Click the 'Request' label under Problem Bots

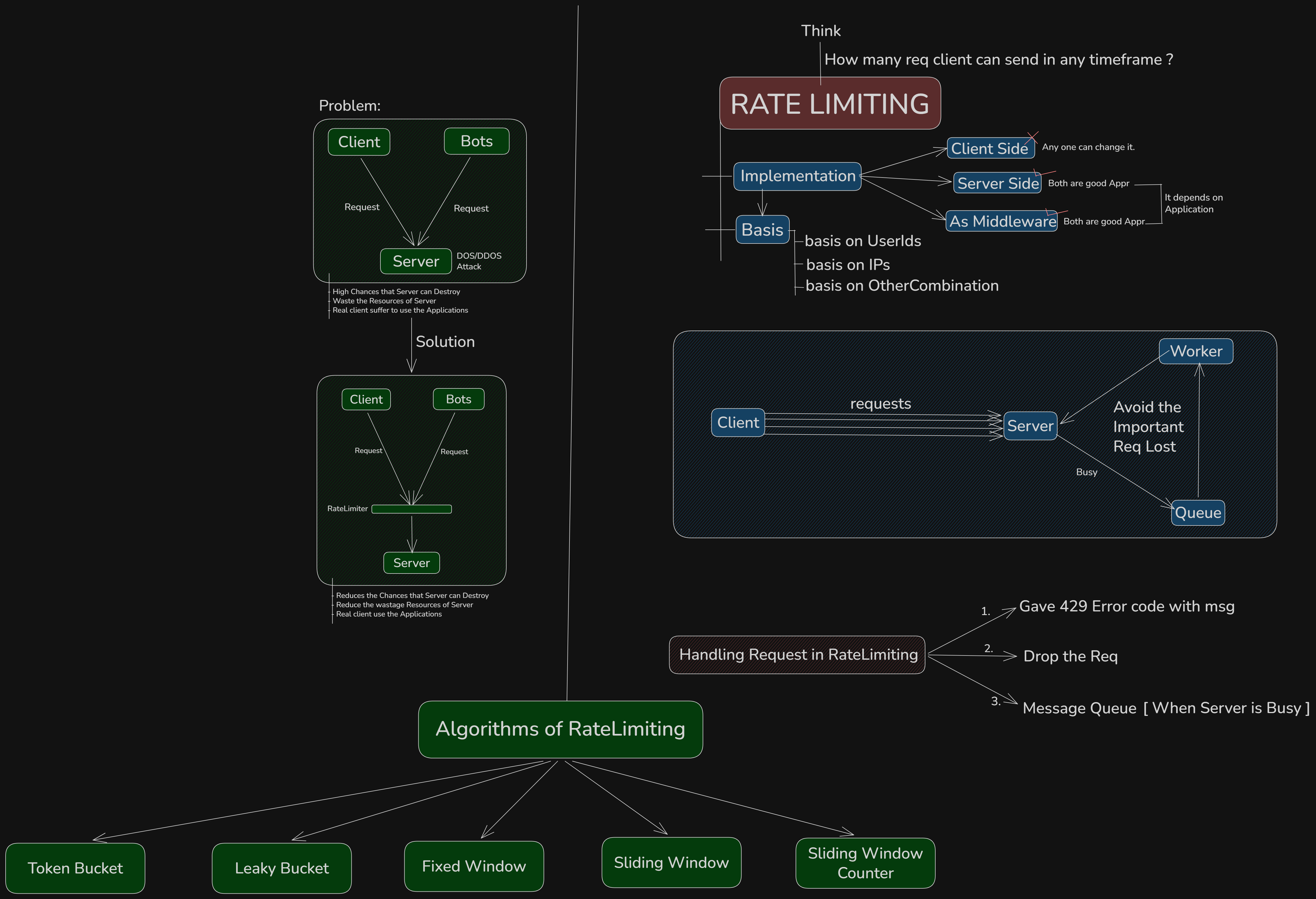tap(471, 208)
